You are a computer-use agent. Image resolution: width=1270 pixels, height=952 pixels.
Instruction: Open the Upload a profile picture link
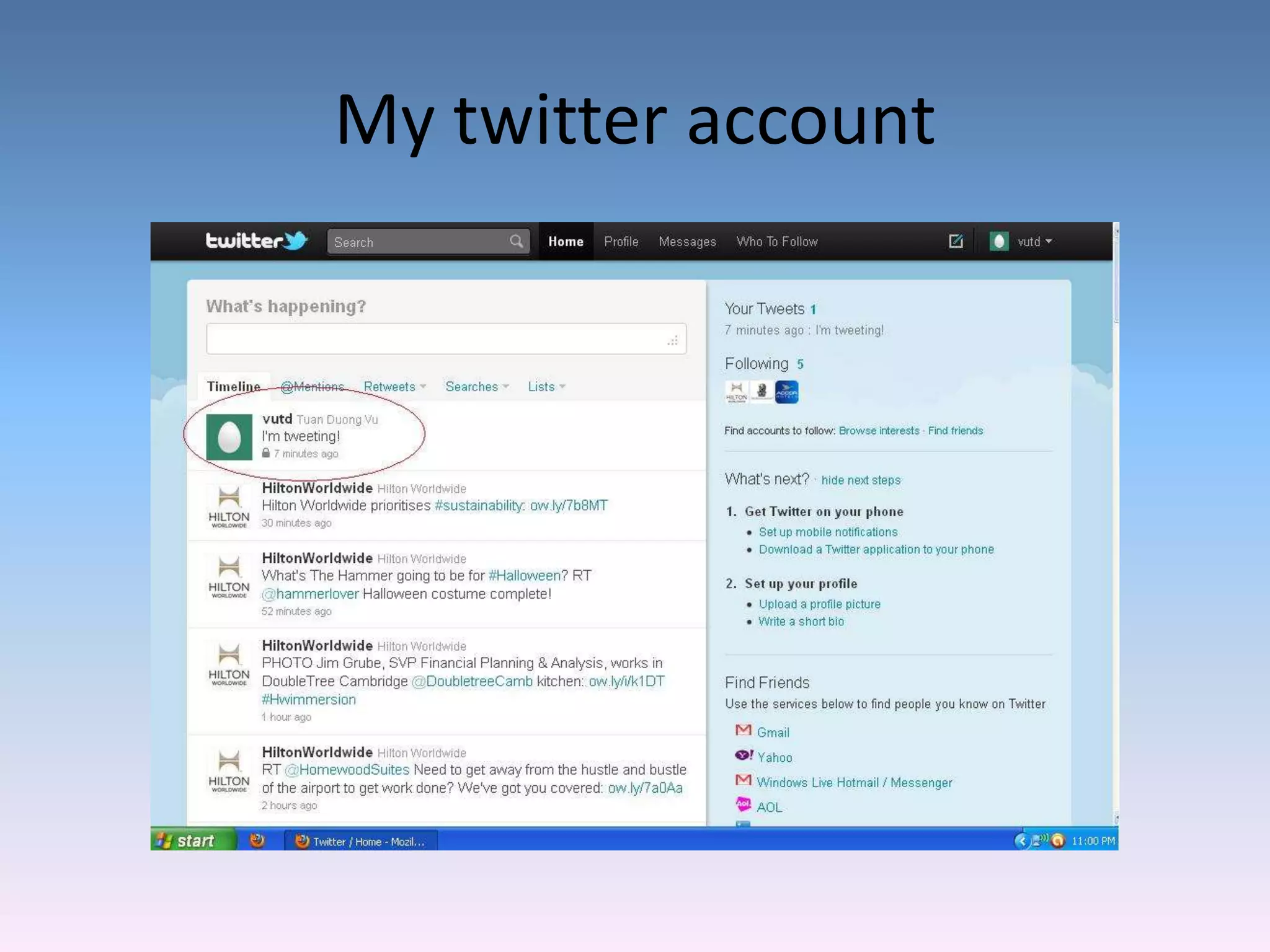coord(819,604)
